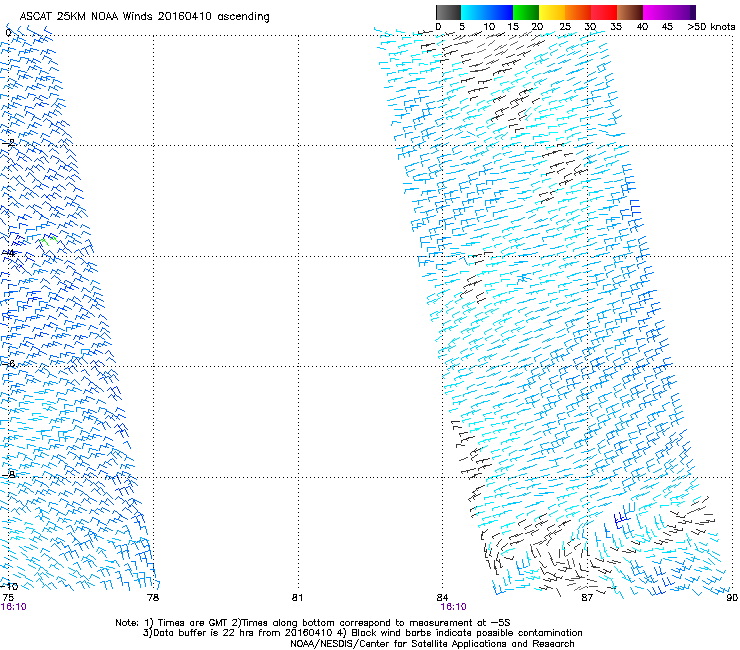The width and height of the screenshot is (740, 650).
Task: Click the longitude axis label 78
Action: tap(153, 598)
